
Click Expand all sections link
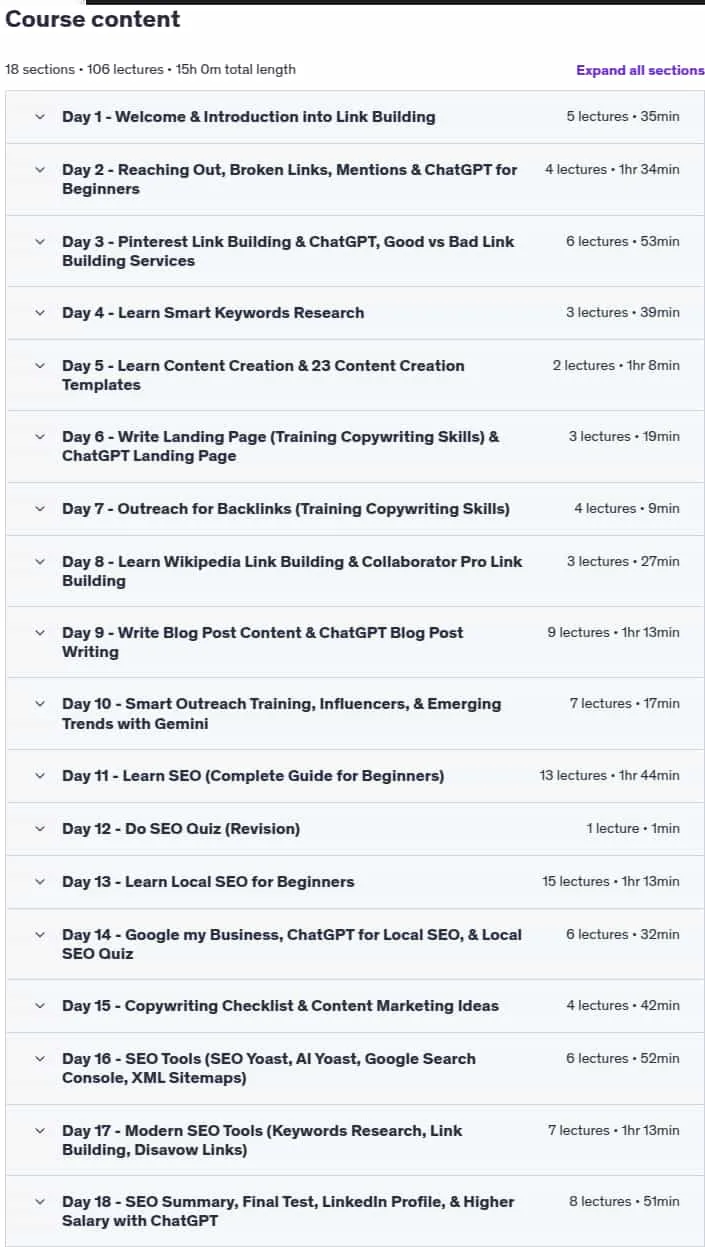(x=640, y=70)
